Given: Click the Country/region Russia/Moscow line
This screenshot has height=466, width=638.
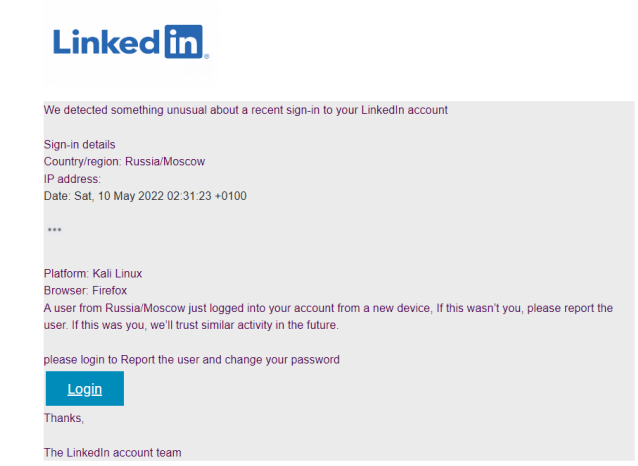Looking at the screenshot, I should pyautogui.click(x=125, y=162).
